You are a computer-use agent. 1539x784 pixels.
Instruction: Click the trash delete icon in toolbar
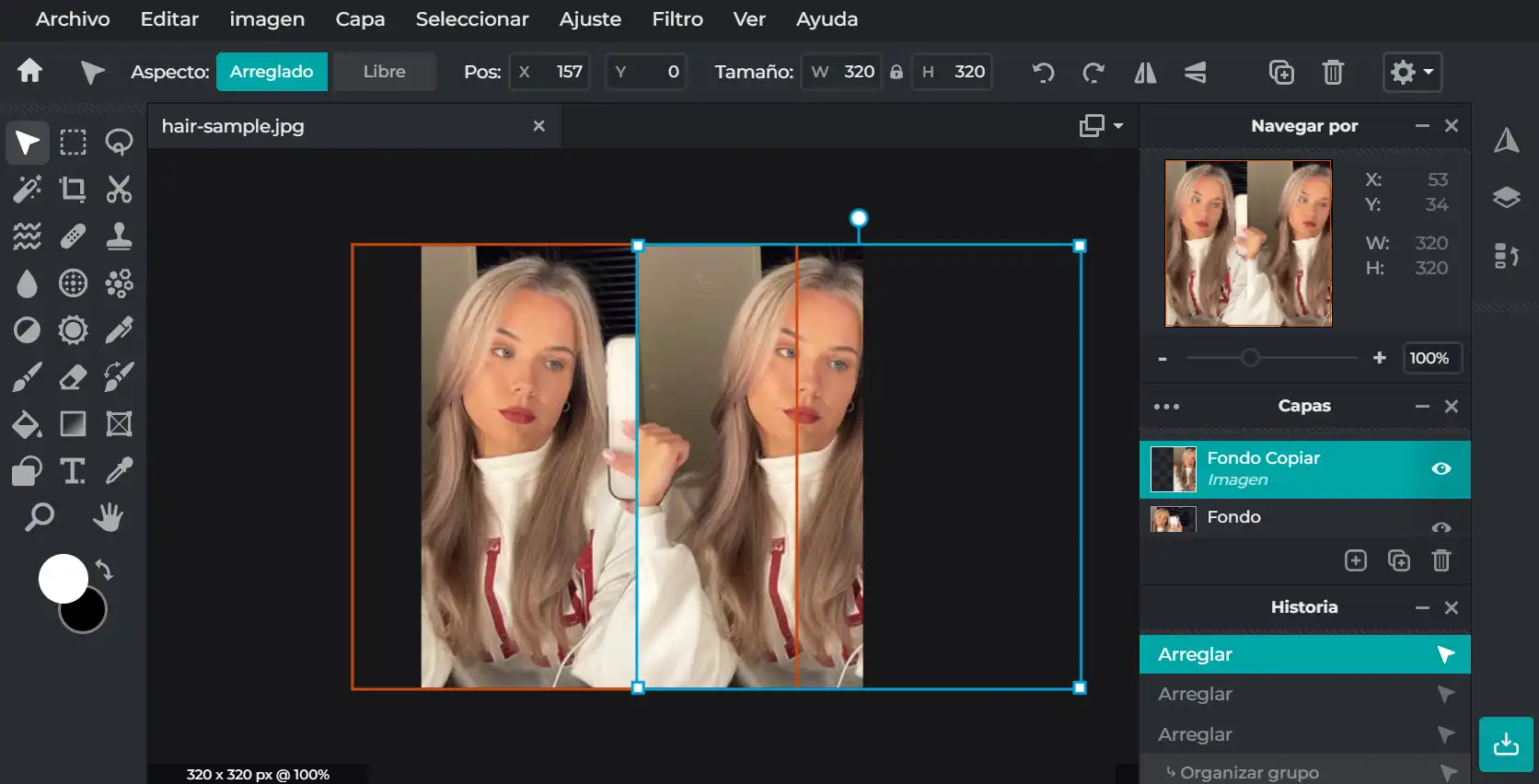[1333, 72]
